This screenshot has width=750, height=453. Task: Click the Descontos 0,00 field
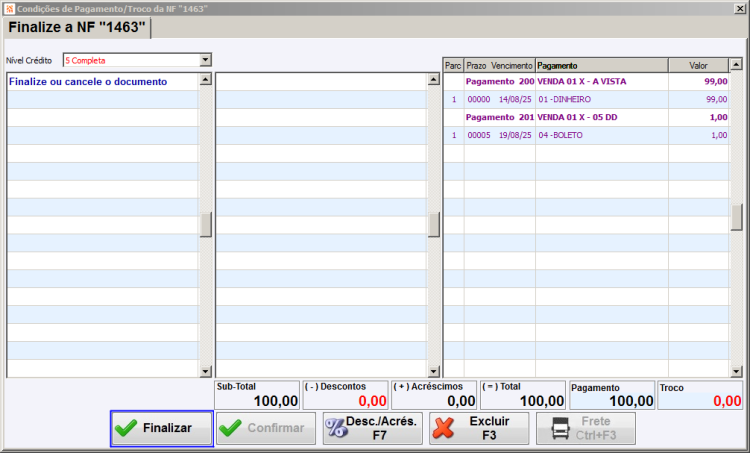[345, 395]
